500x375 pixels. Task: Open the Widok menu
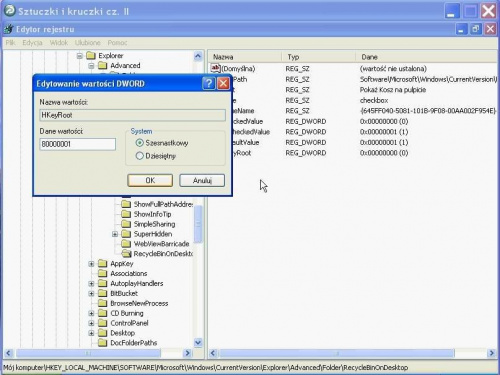point(59,43)
